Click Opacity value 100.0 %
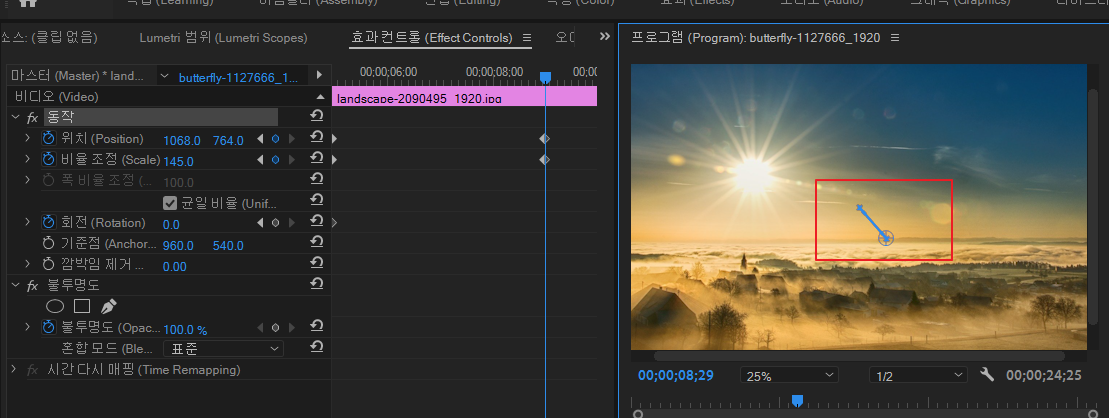Image resolution: width=1109 pixels, height=418 pixels. coord(185,330)
